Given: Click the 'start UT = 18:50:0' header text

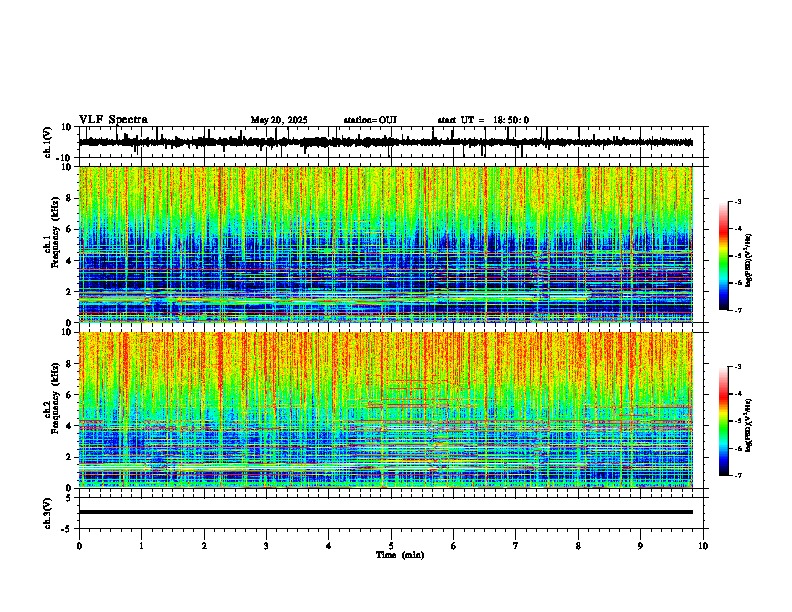Looking at the screenshot, I should pyautogui.click(x=483, y=120).
